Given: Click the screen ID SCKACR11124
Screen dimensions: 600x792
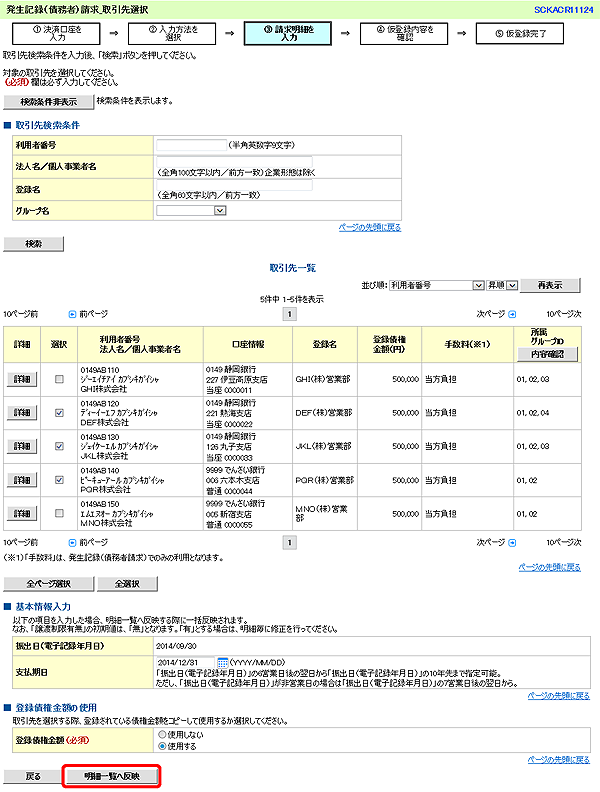Looking at the screenshot, I should [564, 10].
